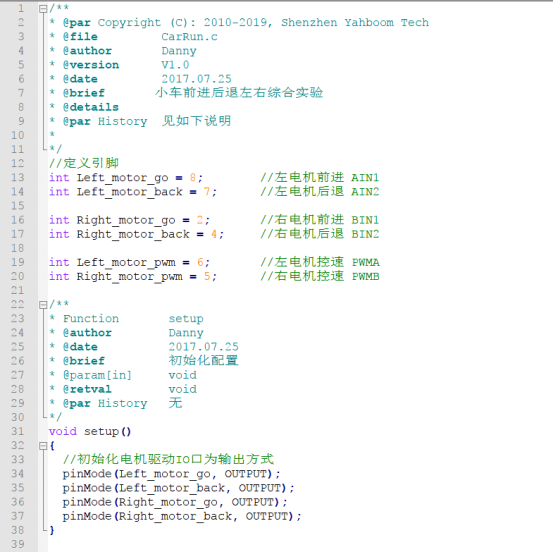Click the variable Right_motor_pwm declaration

tap(130, 277)
